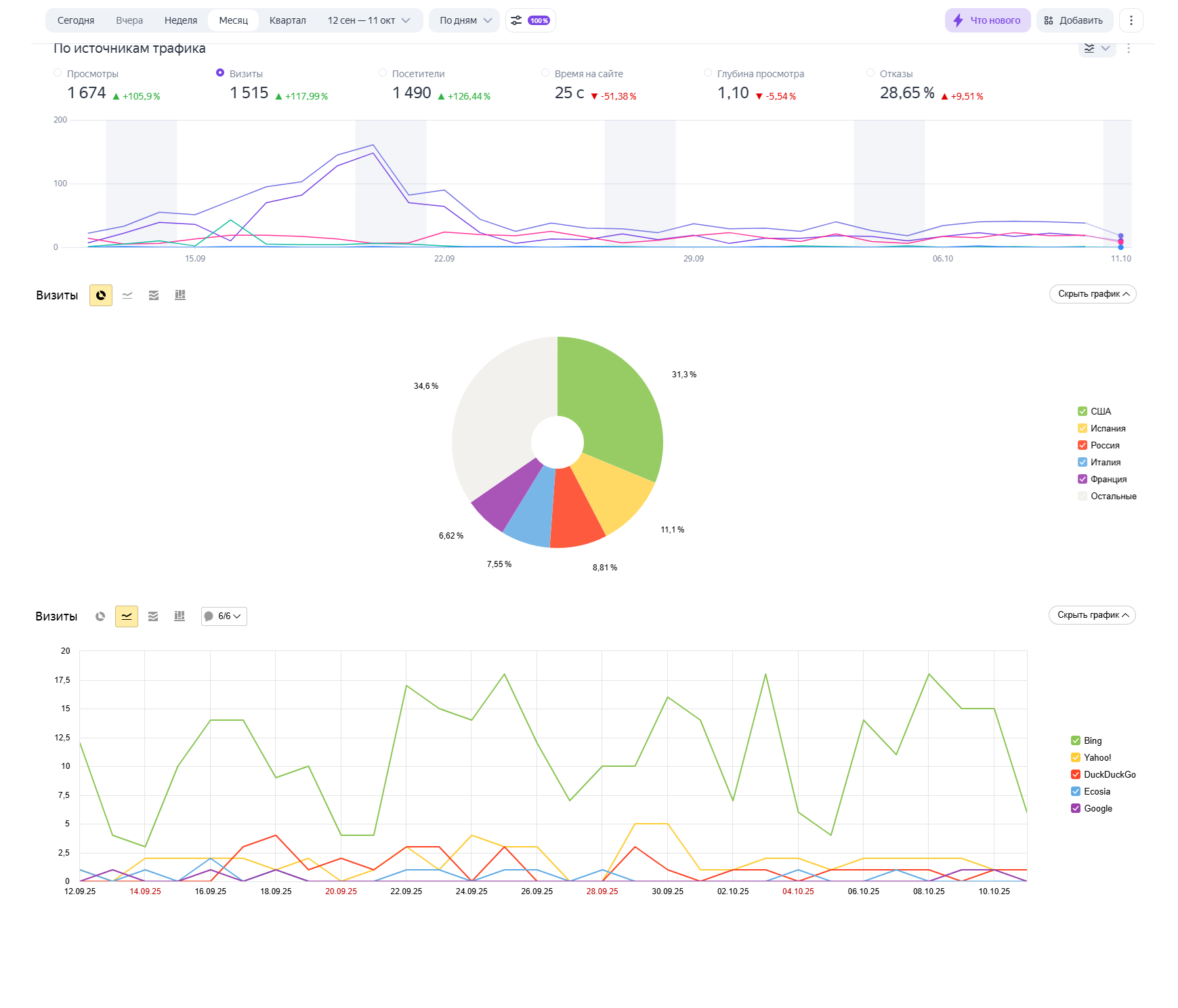Viewport: 1178px width, 1008px height.
Task: Select the Просмотры metric
Action: (x=58, y=73)
